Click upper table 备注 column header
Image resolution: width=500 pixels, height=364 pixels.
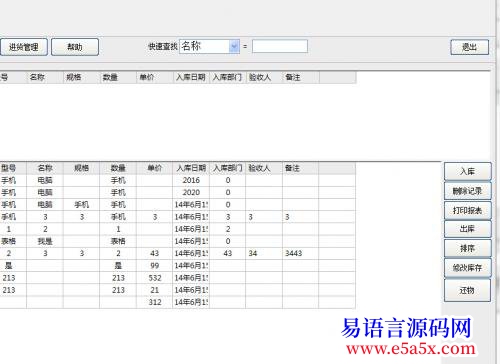coord(301,77)
